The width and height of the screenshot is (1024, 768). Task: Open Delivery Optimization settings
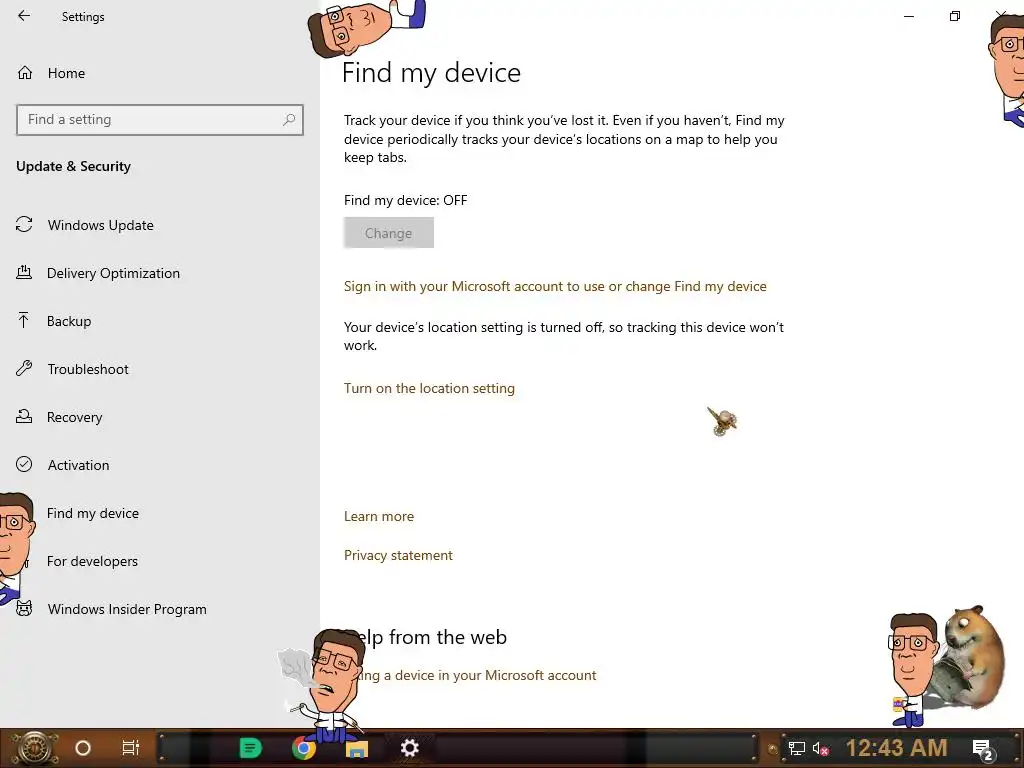(113, 273)
